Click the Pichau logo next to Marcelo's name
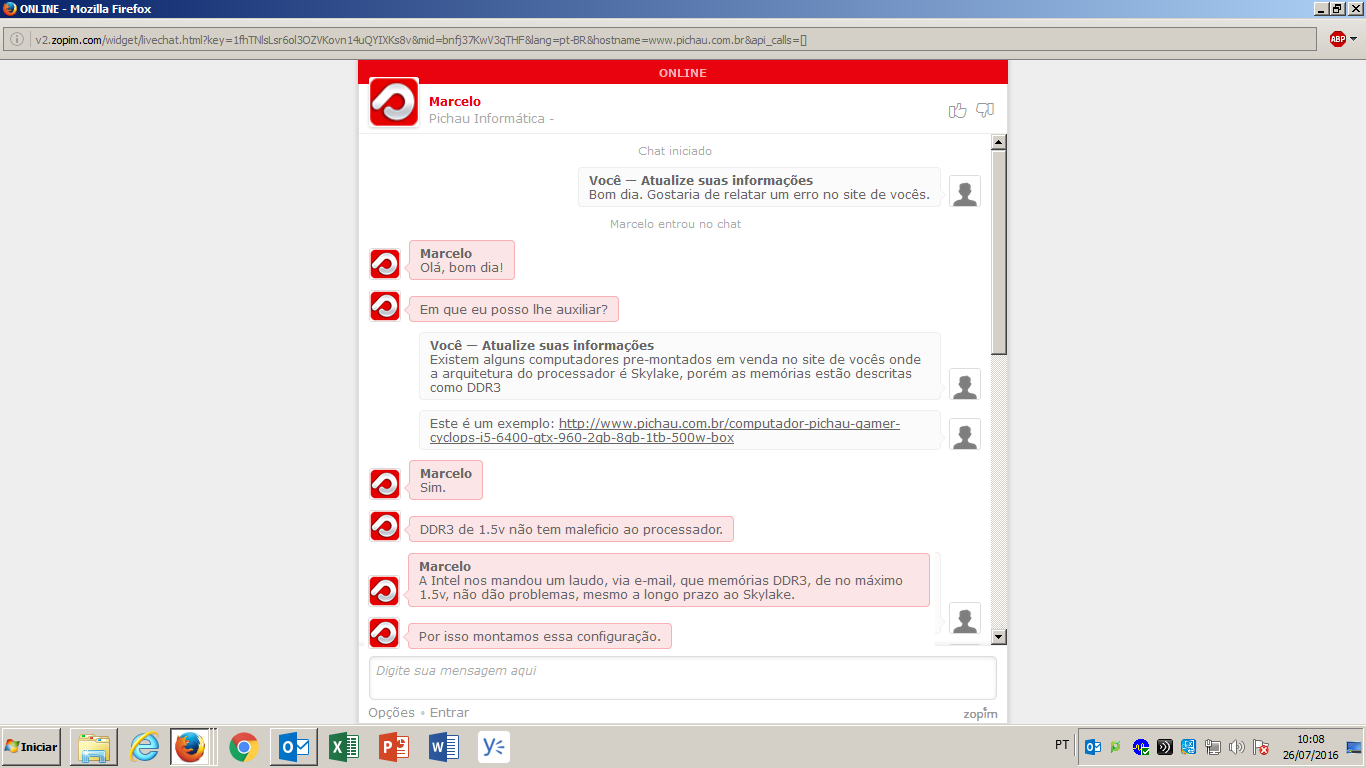Image resolution: width=1366 pixels, height=768 pixels. [x=394, y=102]
